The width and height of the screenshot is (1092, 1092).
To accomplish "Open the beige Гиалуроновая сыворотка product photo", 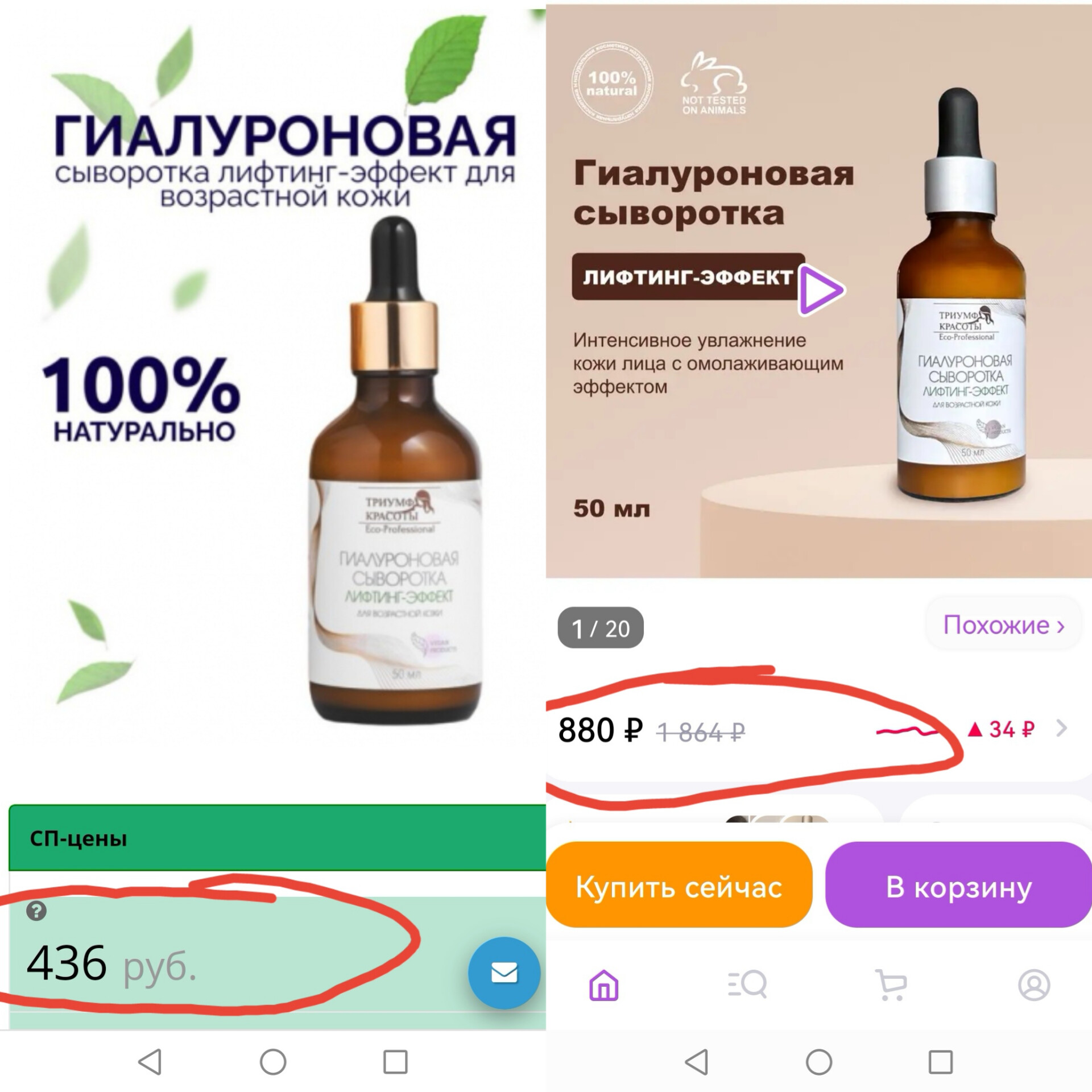I will tap(819, 291).
